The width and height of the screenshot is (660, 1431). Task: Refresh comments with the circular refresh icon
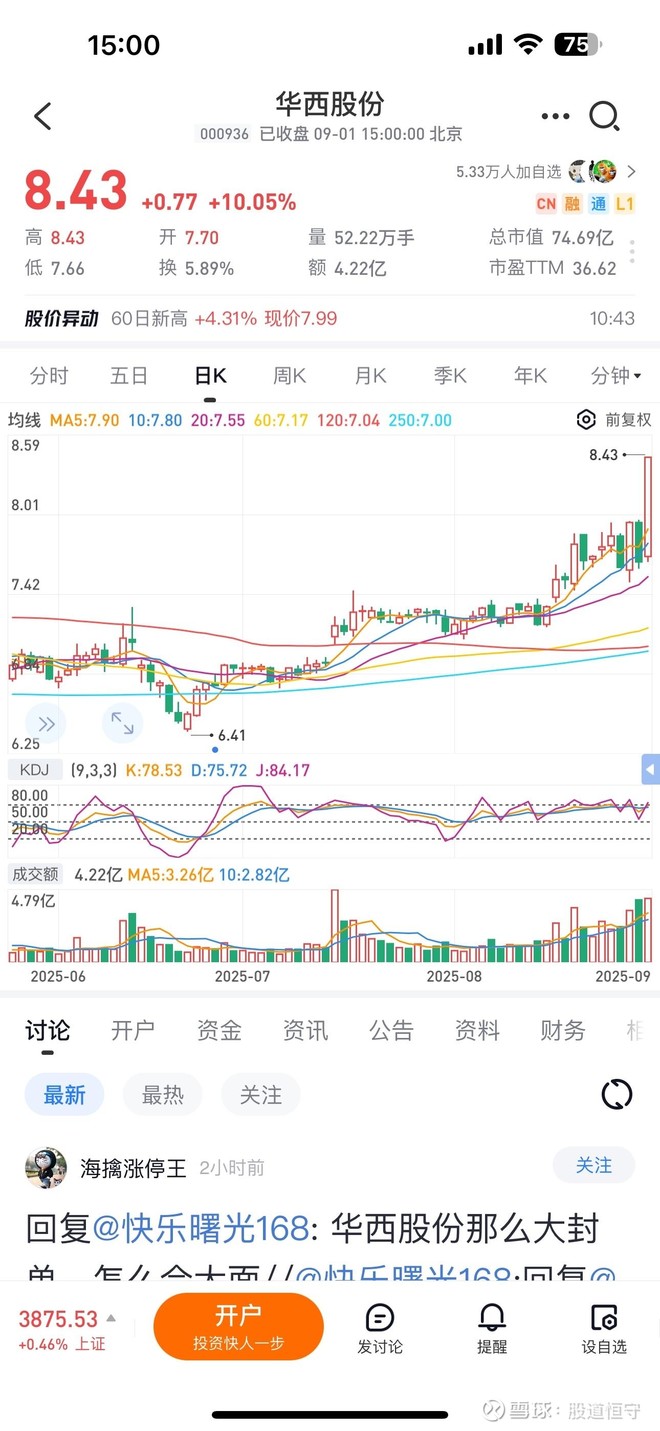point(617,1095)
